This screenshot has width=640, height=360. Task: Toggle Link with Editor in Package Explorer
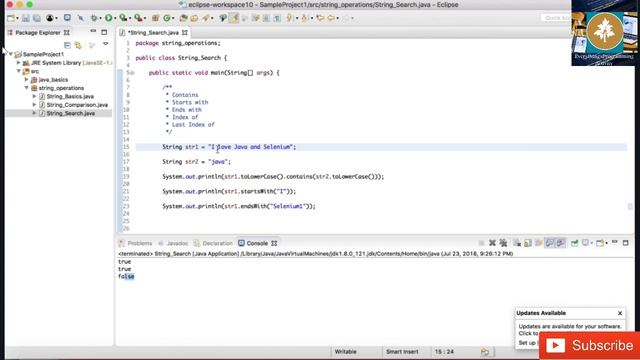[78, 45]
